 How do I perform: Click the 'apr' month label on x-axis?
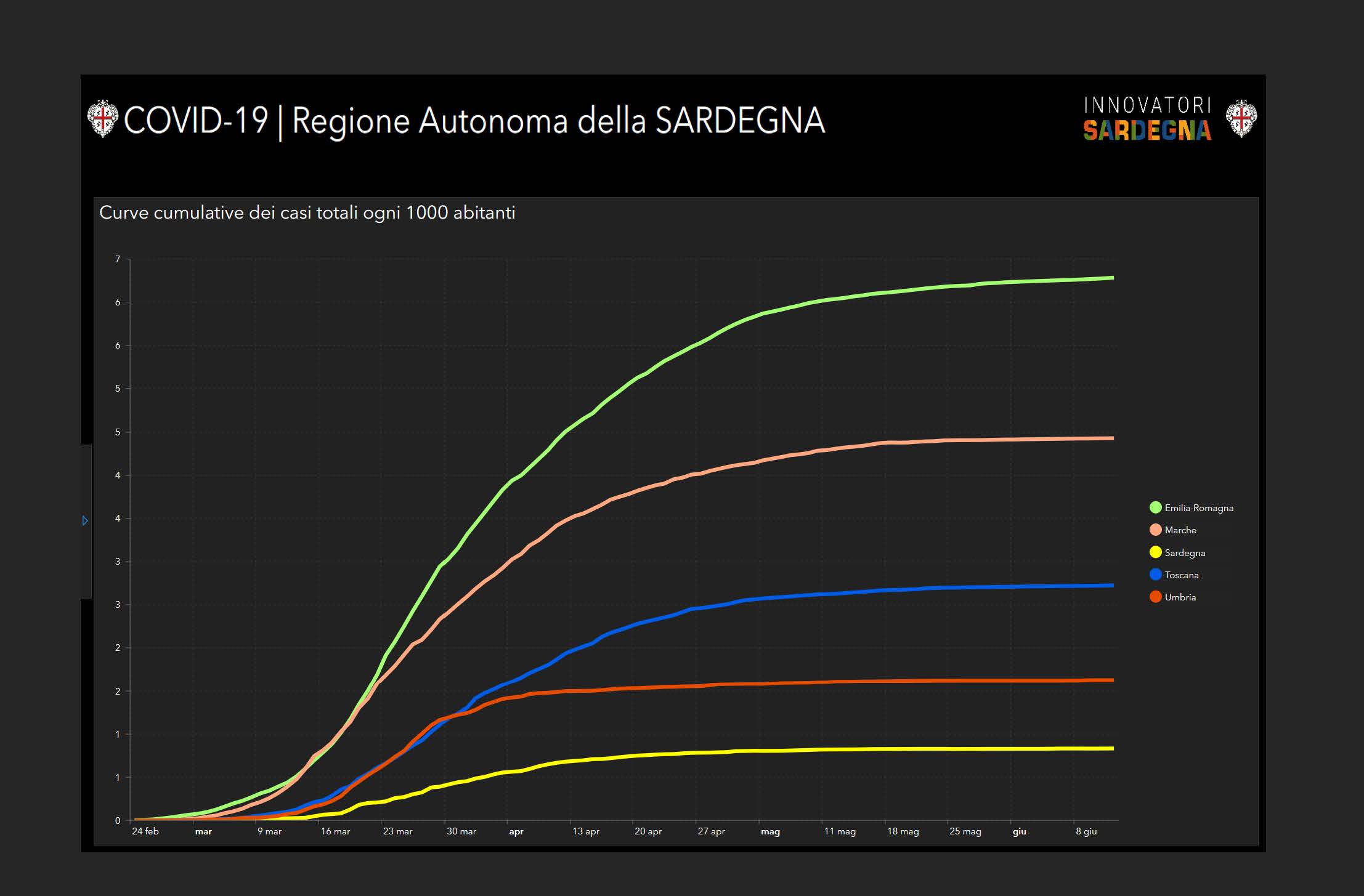(x=516, y=831)
